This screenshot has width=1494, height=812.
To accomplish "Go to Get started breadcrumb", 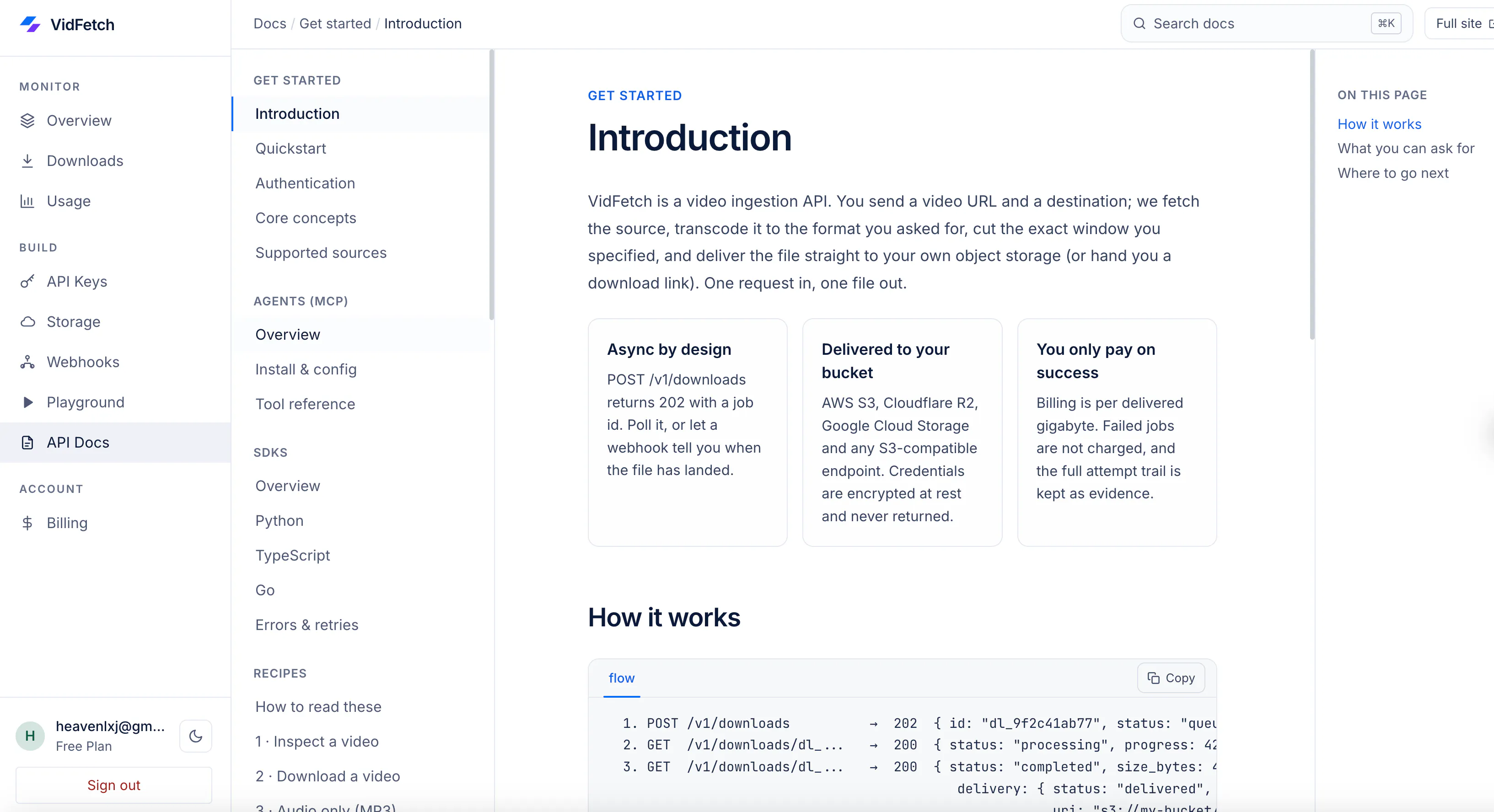I will [x=335, y=24].
